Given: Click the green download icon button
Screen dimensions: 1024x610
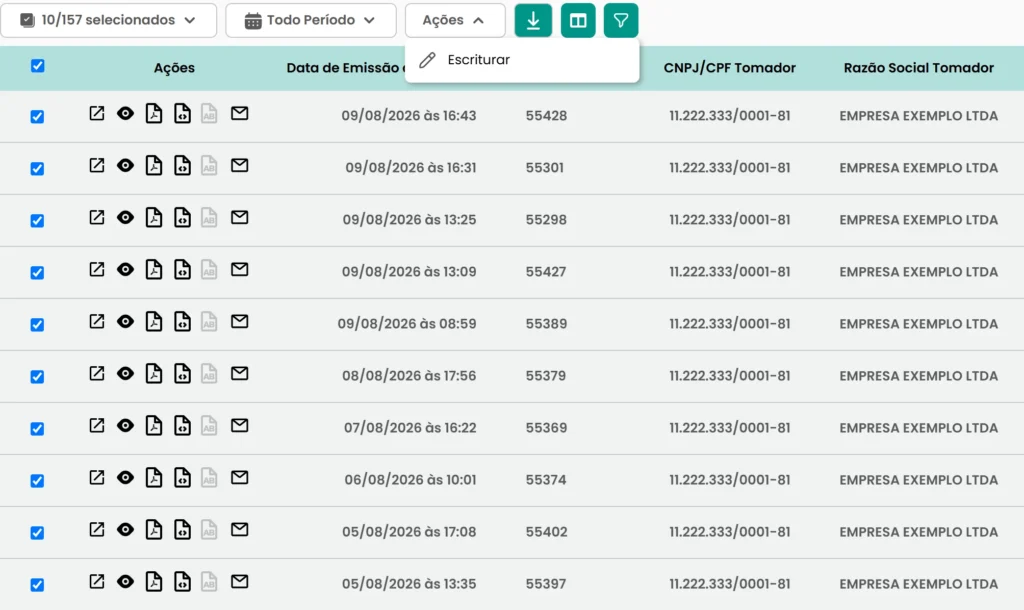Looking at the screenshot, I should tap(533, 20).
